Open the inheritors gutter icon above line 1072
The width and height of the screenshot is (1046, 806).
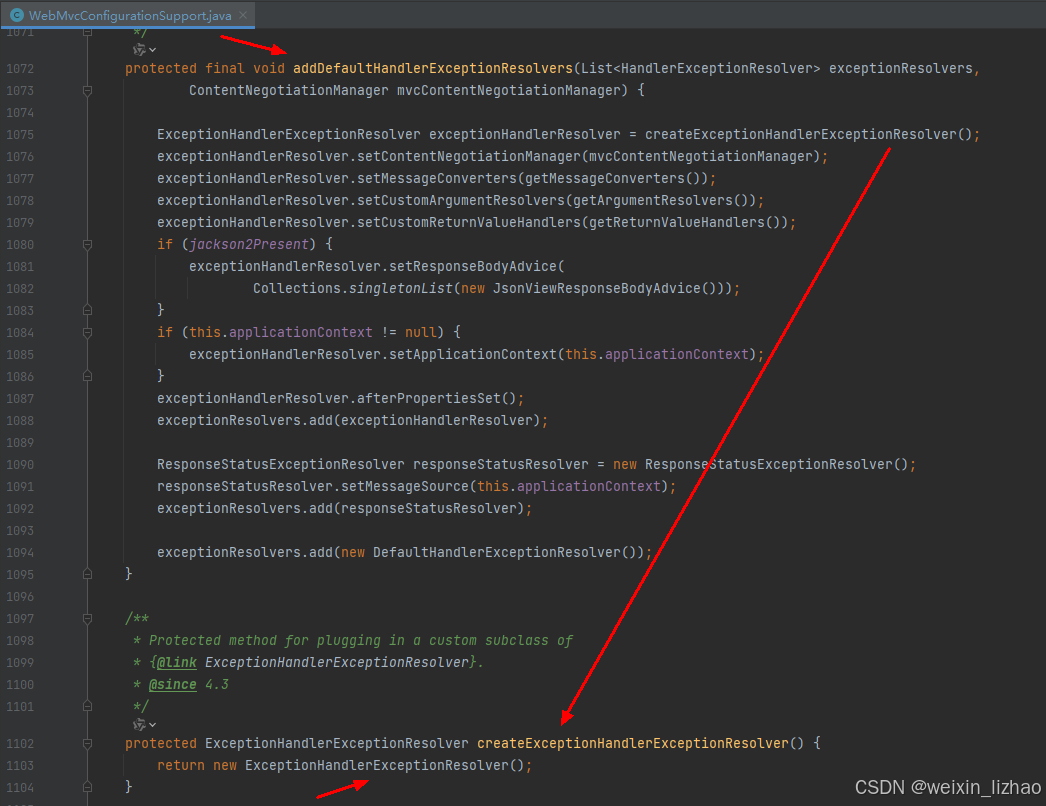pyautogui.click(x=144, y=49)
